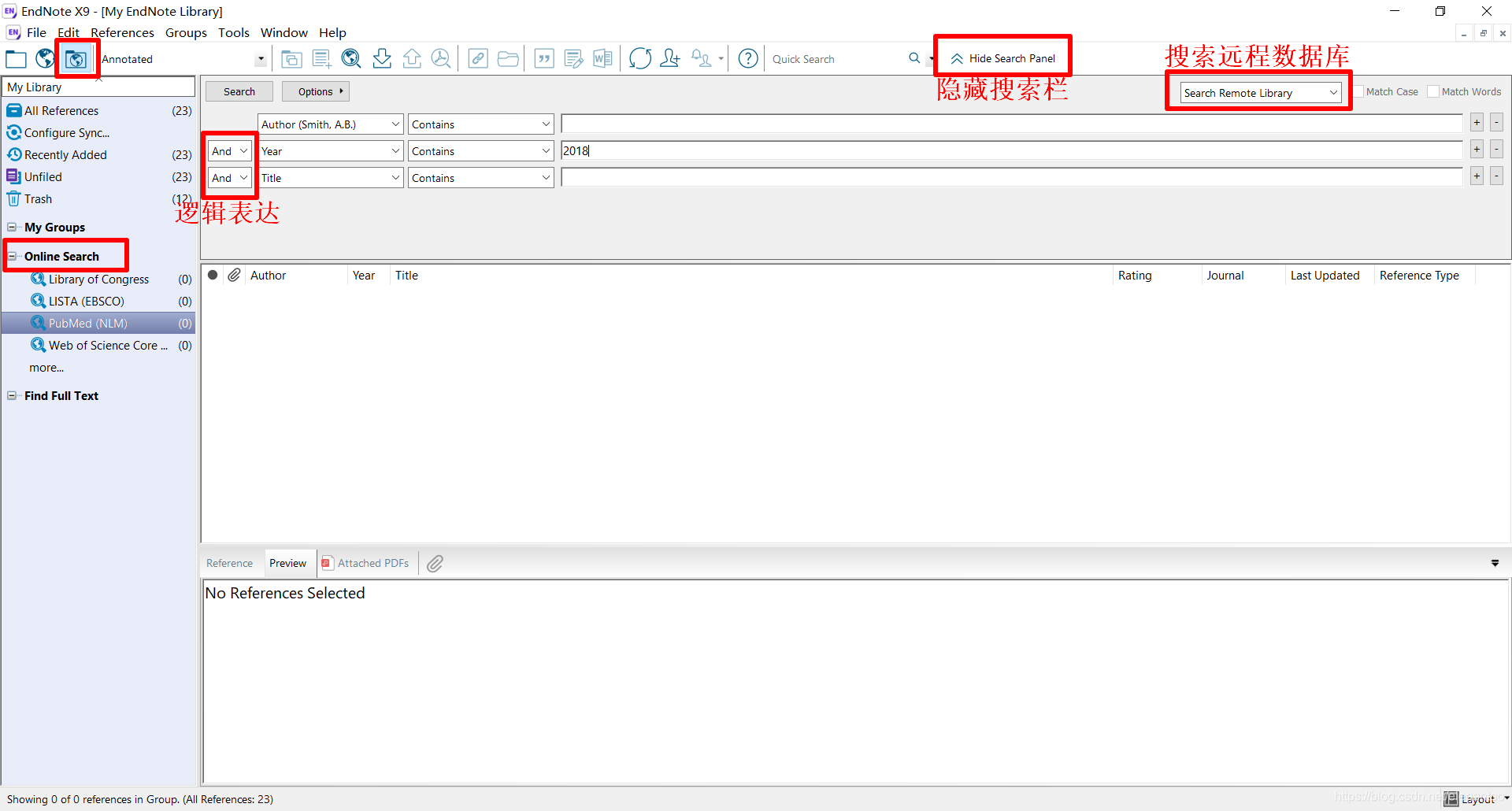Viewport: 1512px width, 811px height.
Task: Switch to the Attached PDFs tab
Action: click(365, 564)
